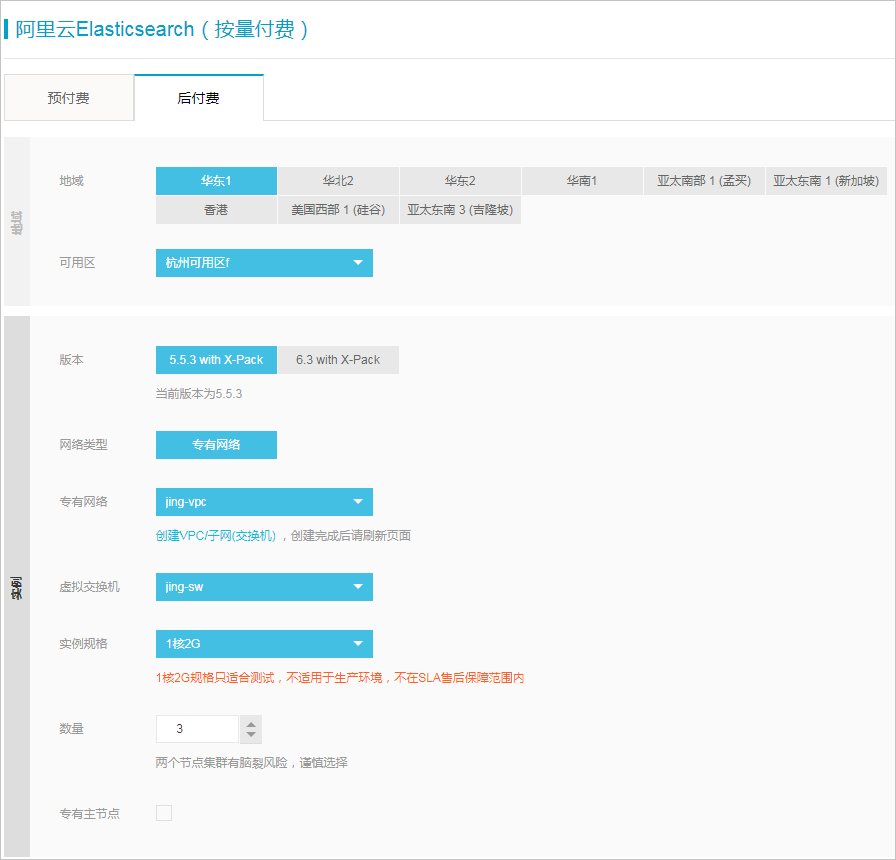
Task: Choose region 华南1
Action: tap(582, 181)
